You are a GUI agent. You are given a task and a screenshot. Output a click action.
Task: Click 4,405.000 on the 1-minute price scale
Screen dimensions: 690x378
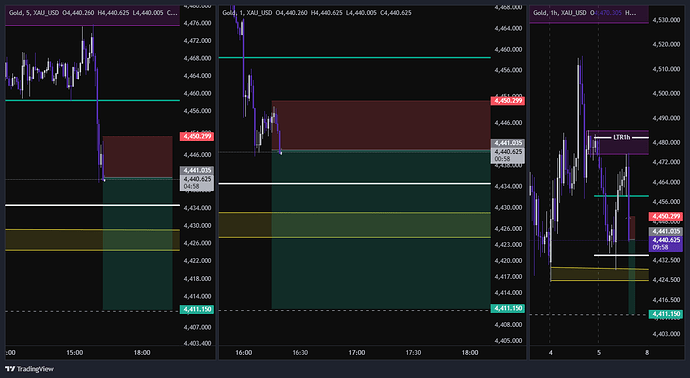(508, 341)
